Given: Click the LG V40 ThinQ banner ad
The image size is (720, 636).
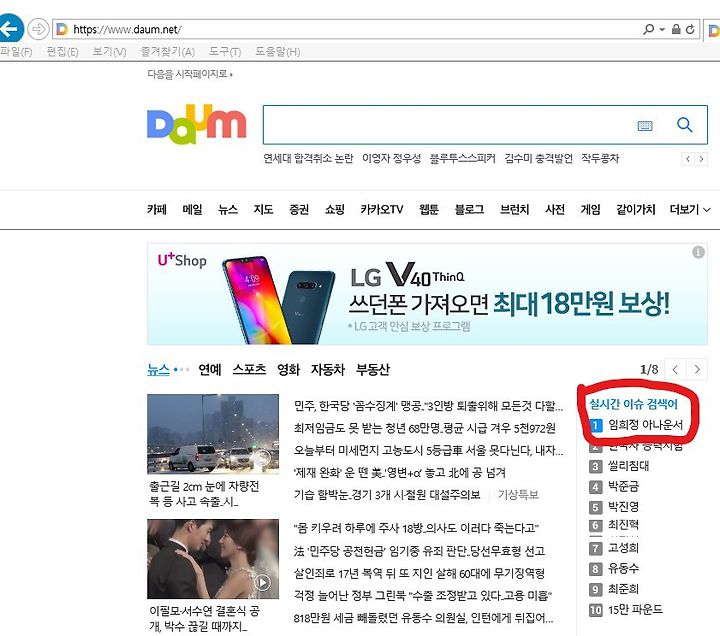Looking at the screenshot, I should [x=427, y=294].
